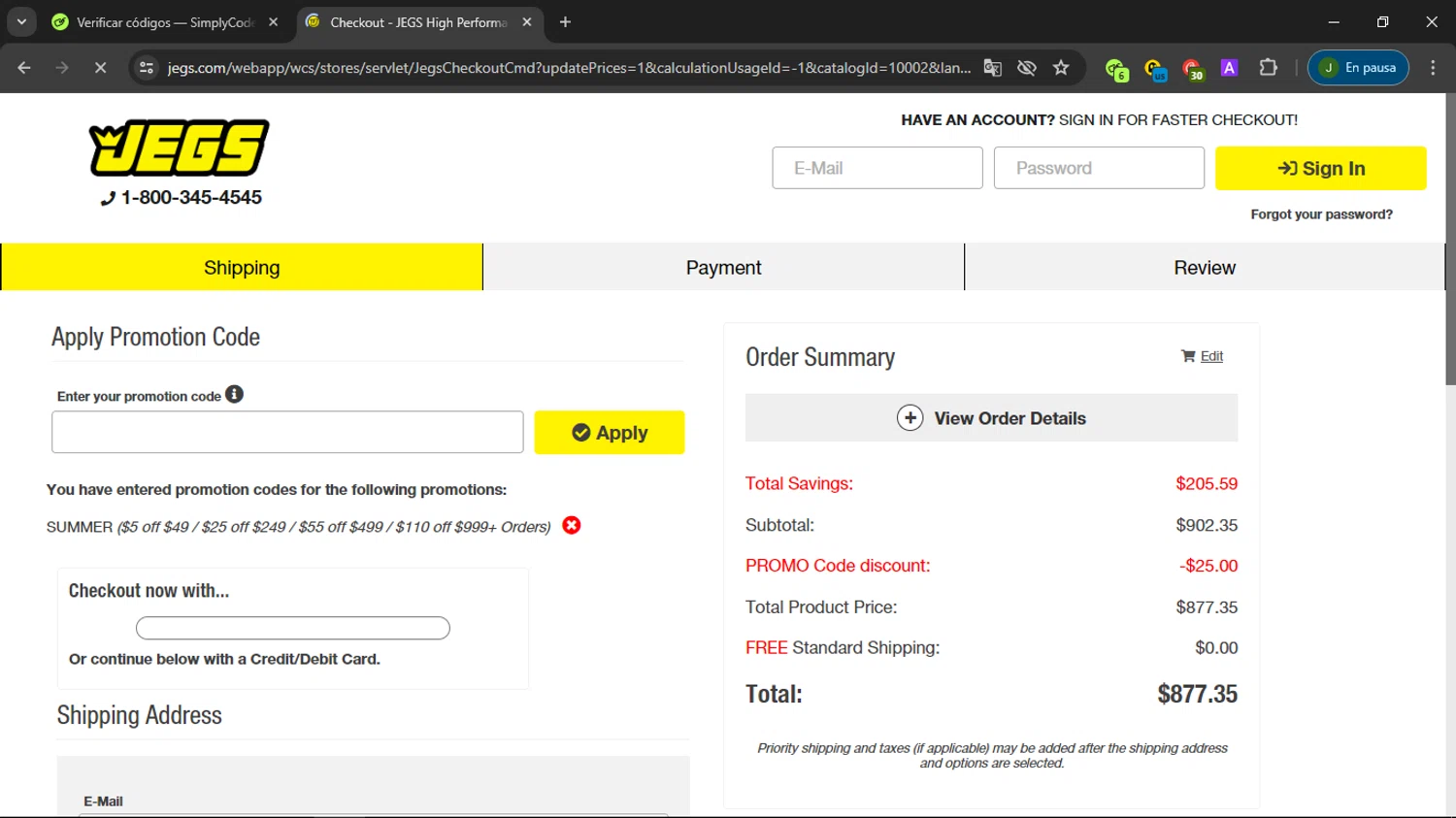The width and height of the screenshot is (1456, 818).
Task: Click the cart Edit link
Action: point(1210,356)
